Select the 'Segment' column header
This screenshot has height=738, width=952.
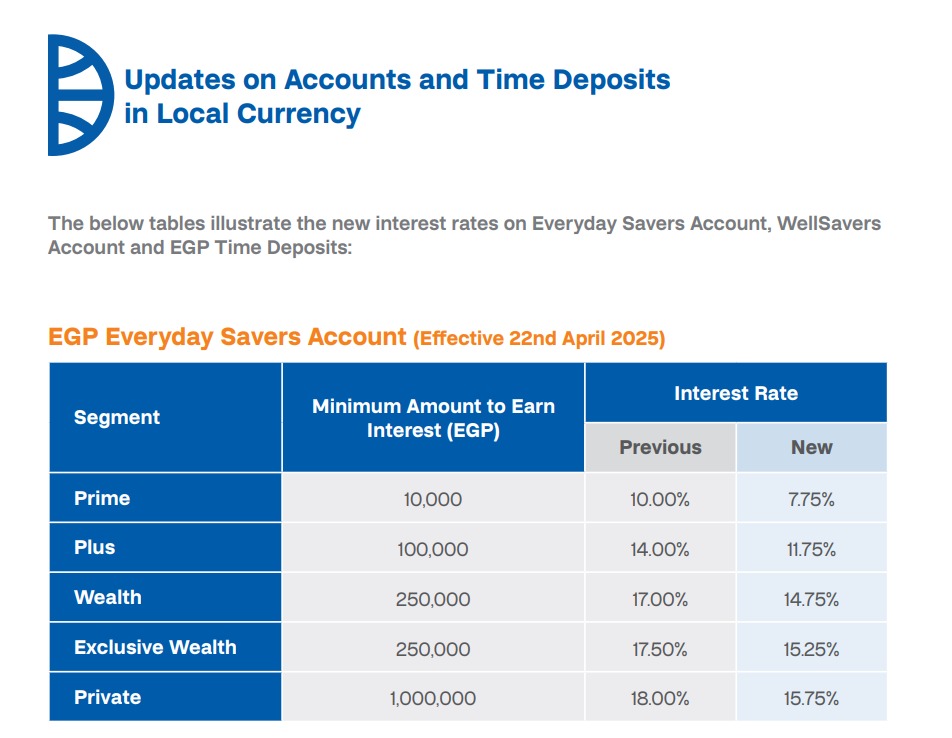[x=117, y=417]
